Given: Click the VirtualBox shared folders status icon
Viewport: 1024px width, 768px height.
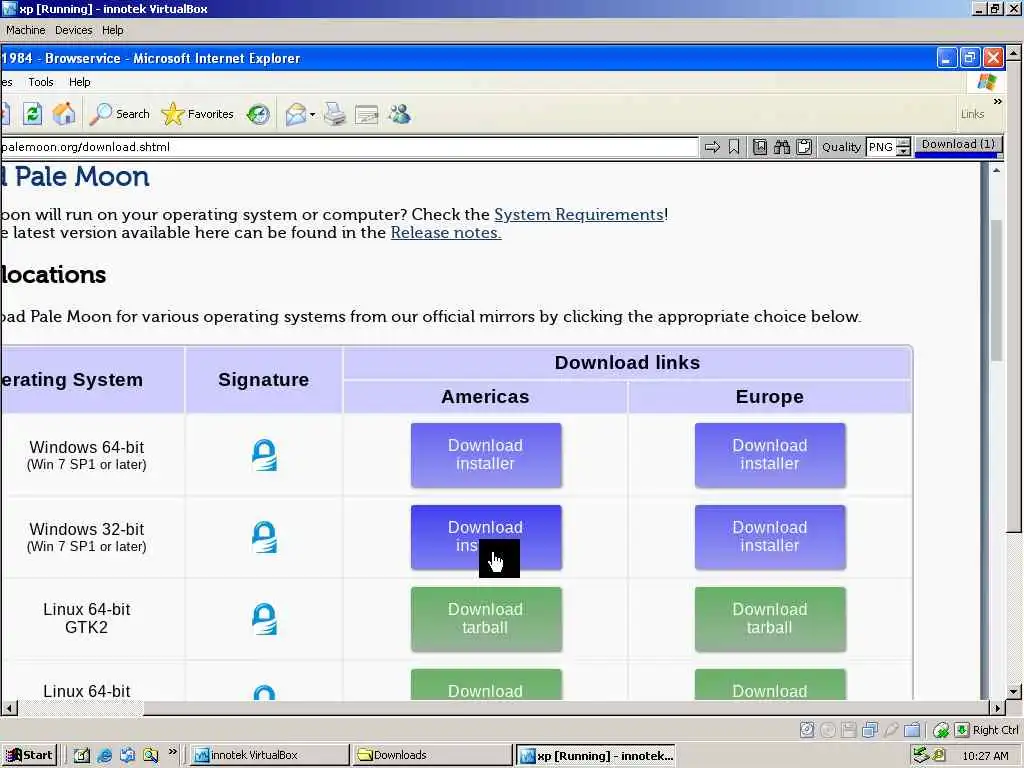Looking at the screenshot, I should coord(912,730).
